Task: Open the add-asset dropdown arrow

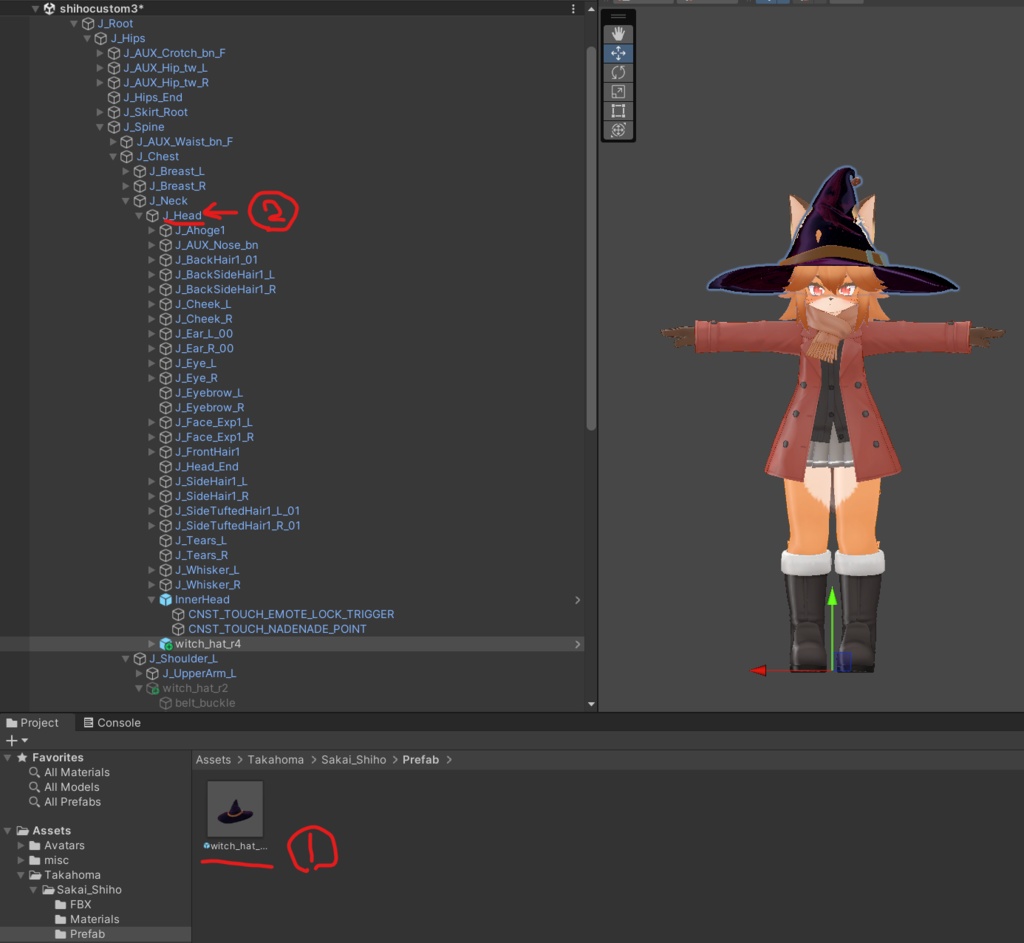Action: (25, 740)
